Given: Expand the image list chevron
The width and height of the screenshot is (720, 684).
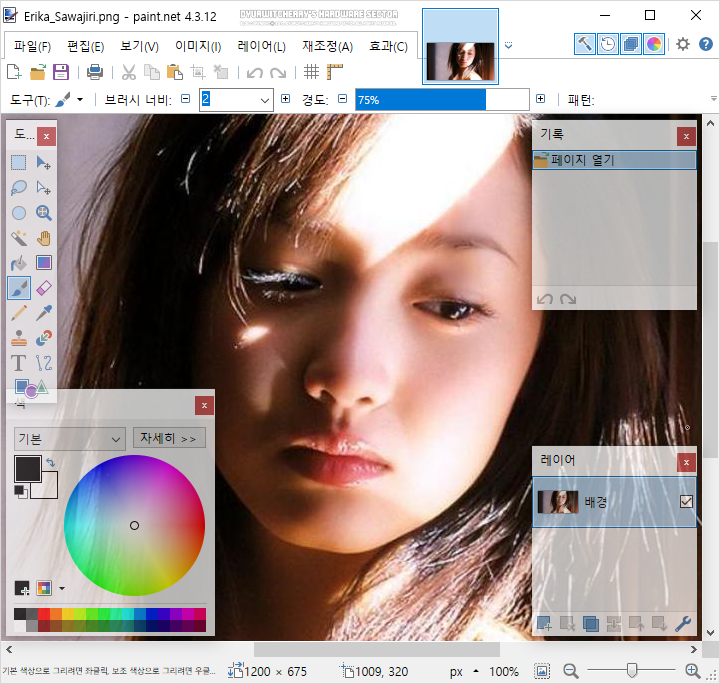Looking at the screenshot, I should pyautogui.click(x=508, y=45).
